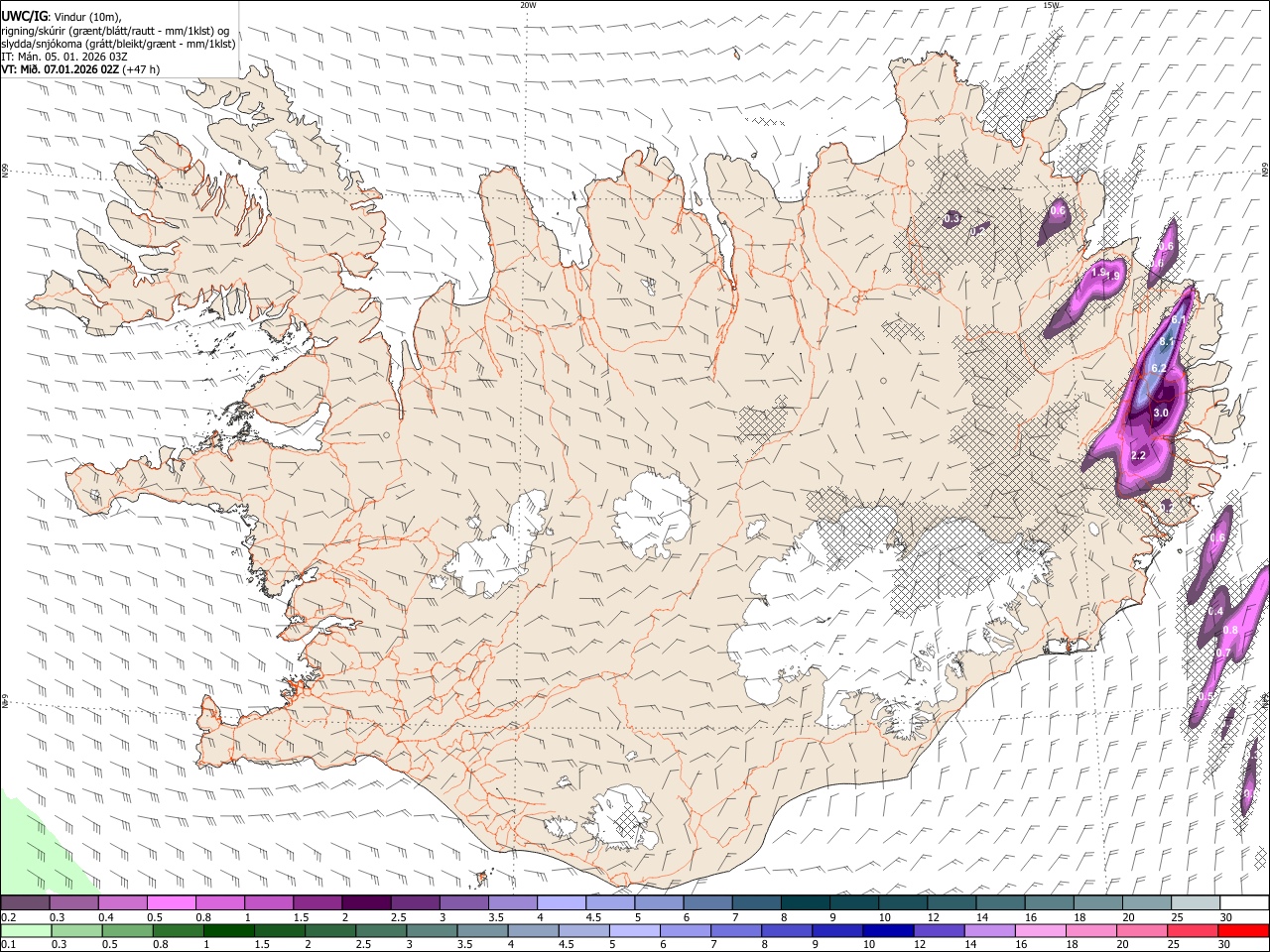This screenshot has width=1270, height=952.
Task: Click the top legend swatch between 9 and 10
Action: coord(853,902)
